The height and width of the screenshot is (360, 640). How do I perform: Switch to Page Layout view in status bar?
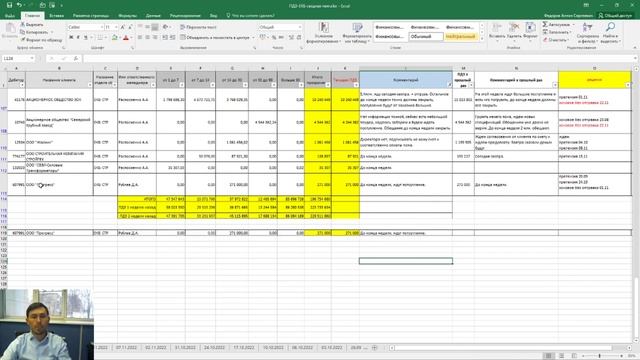click(561, 356)
